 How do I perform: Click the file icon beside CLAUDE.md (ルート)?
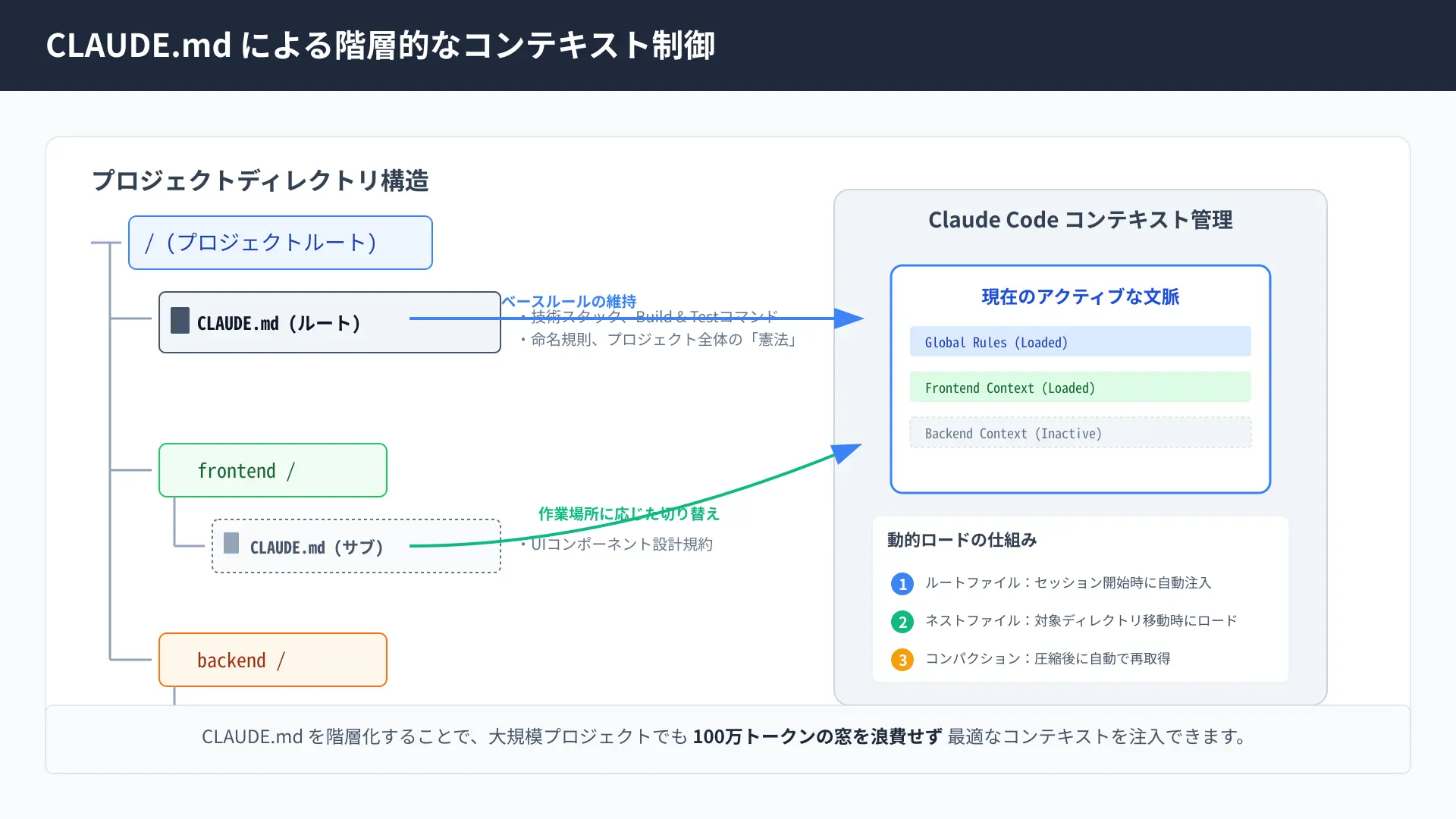point(180,321)
